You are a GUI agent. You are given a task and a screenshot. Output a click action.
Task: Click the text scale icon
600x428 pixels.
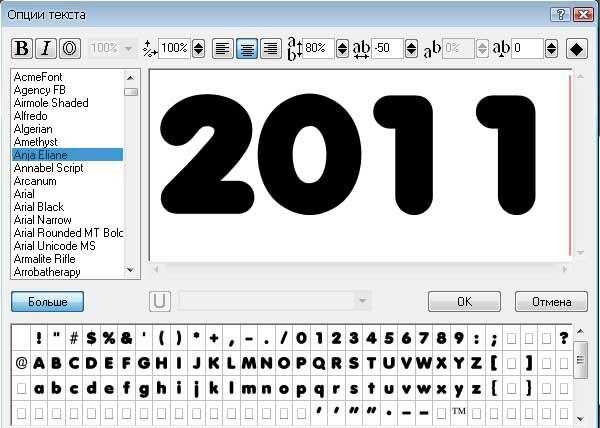click(150, 49)
